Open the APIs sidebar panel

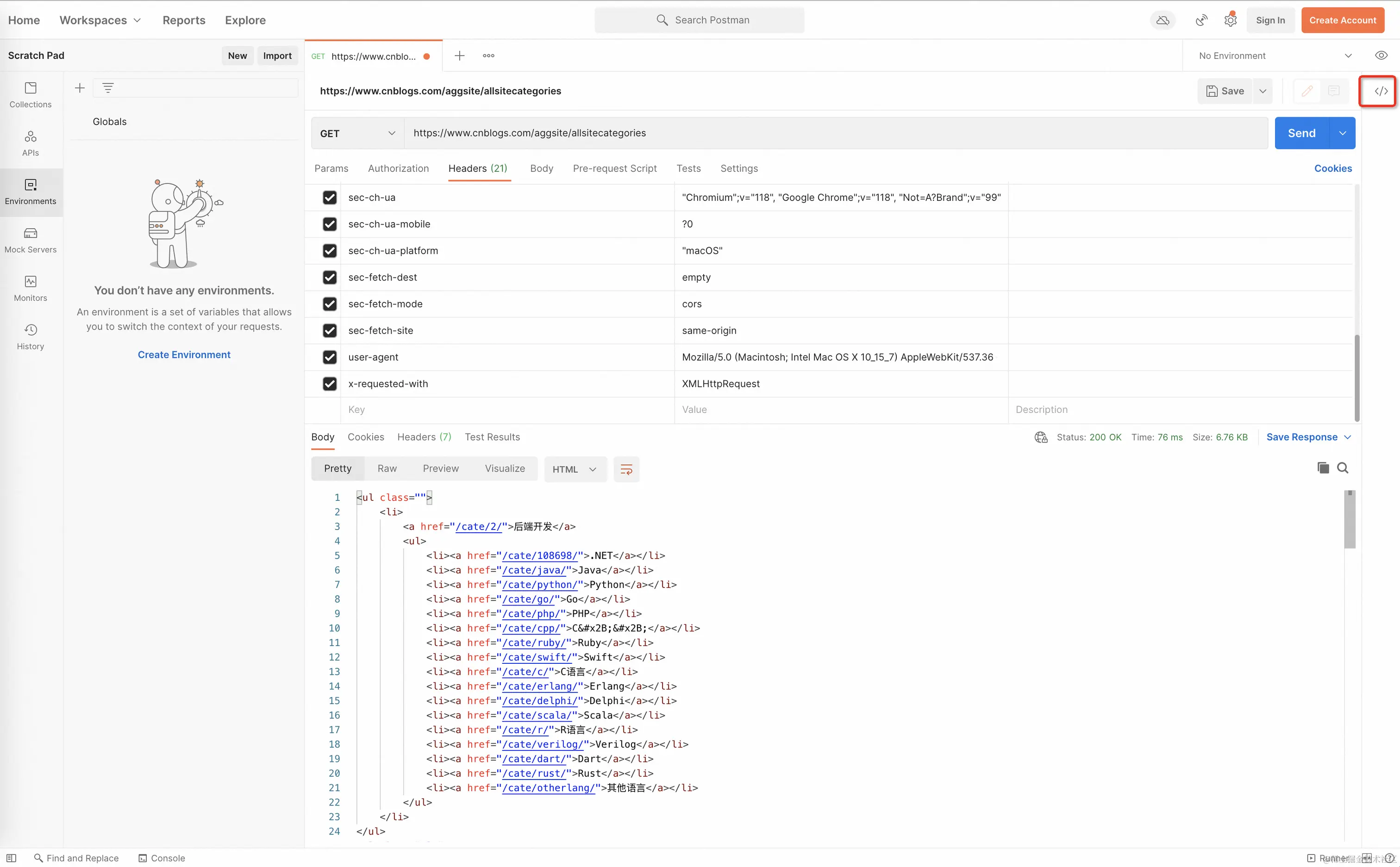pos(31,143)
